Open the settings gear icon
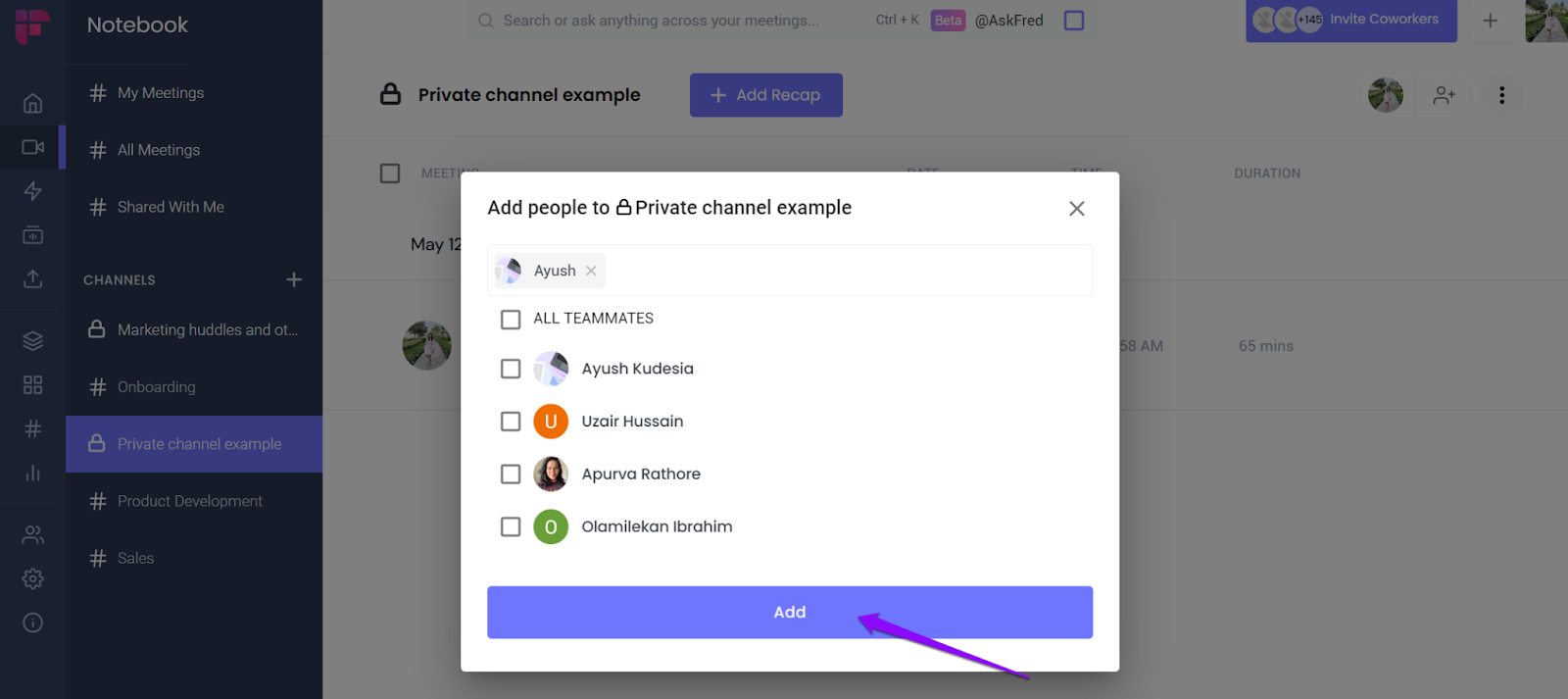The width and height of the screenshot is (1568, 699). 32,578
